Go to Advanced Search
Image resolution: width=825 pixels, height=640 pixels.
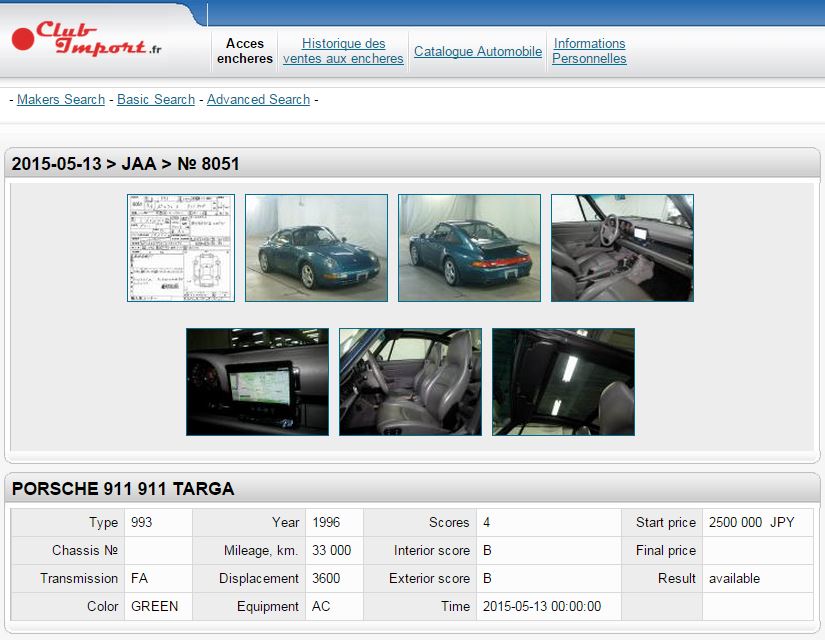[x=258, y=100]
